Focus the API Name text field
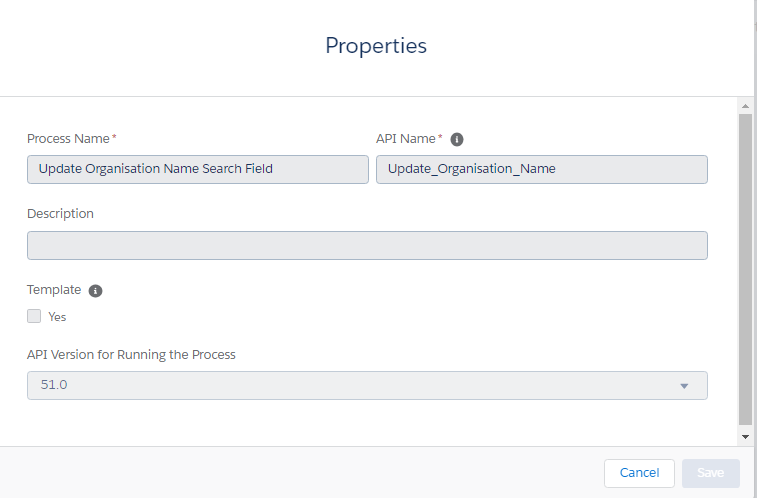 tap(541, 169)
